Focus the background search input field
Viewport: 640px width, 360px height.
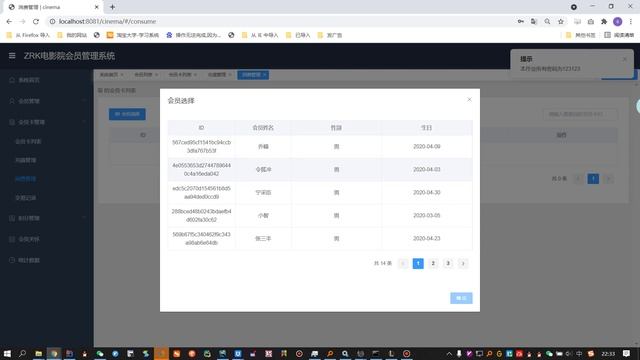[x=580, y=114]
